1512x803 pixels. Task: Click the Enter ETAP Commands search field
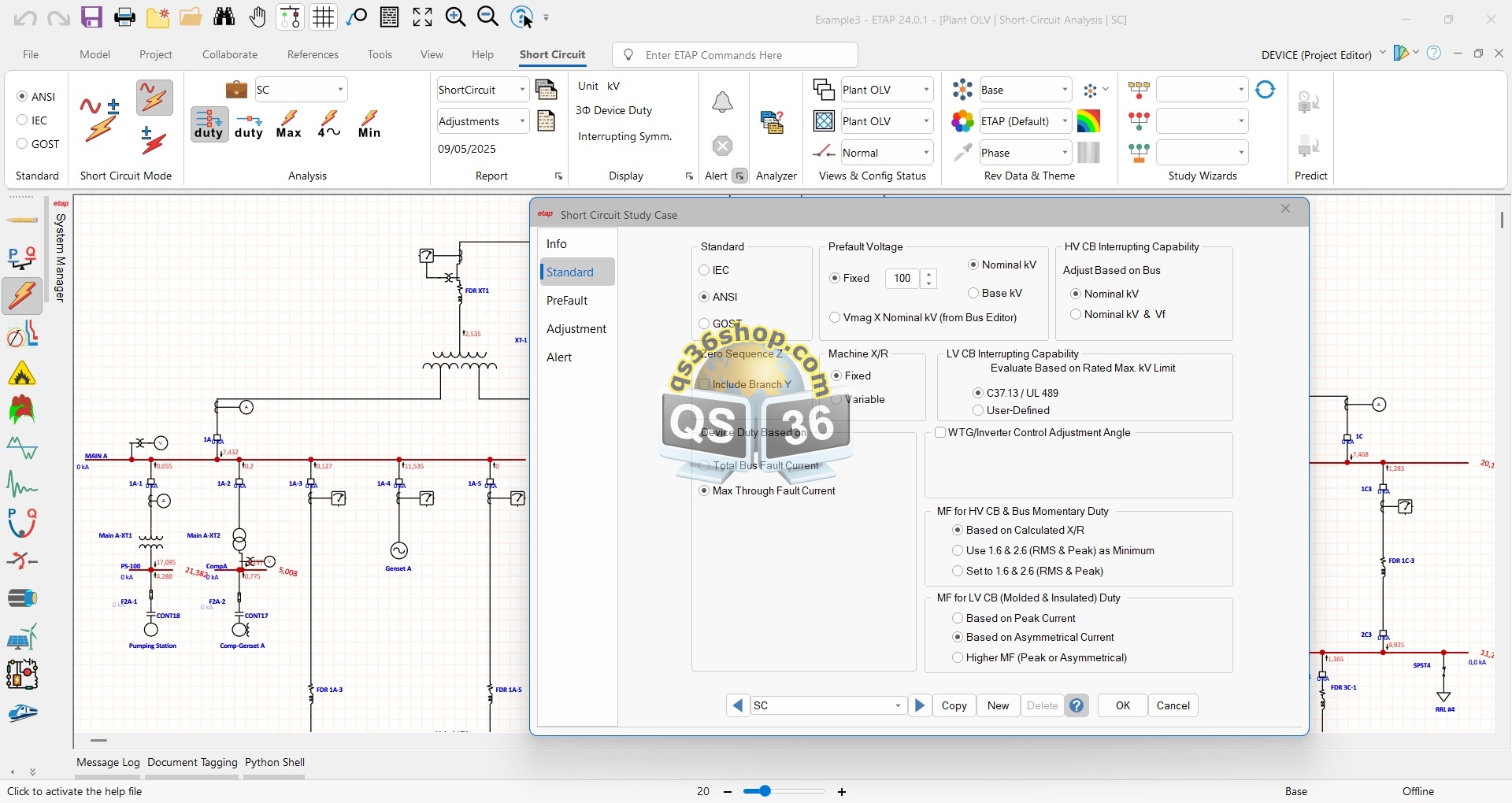(x=736, y=55)
